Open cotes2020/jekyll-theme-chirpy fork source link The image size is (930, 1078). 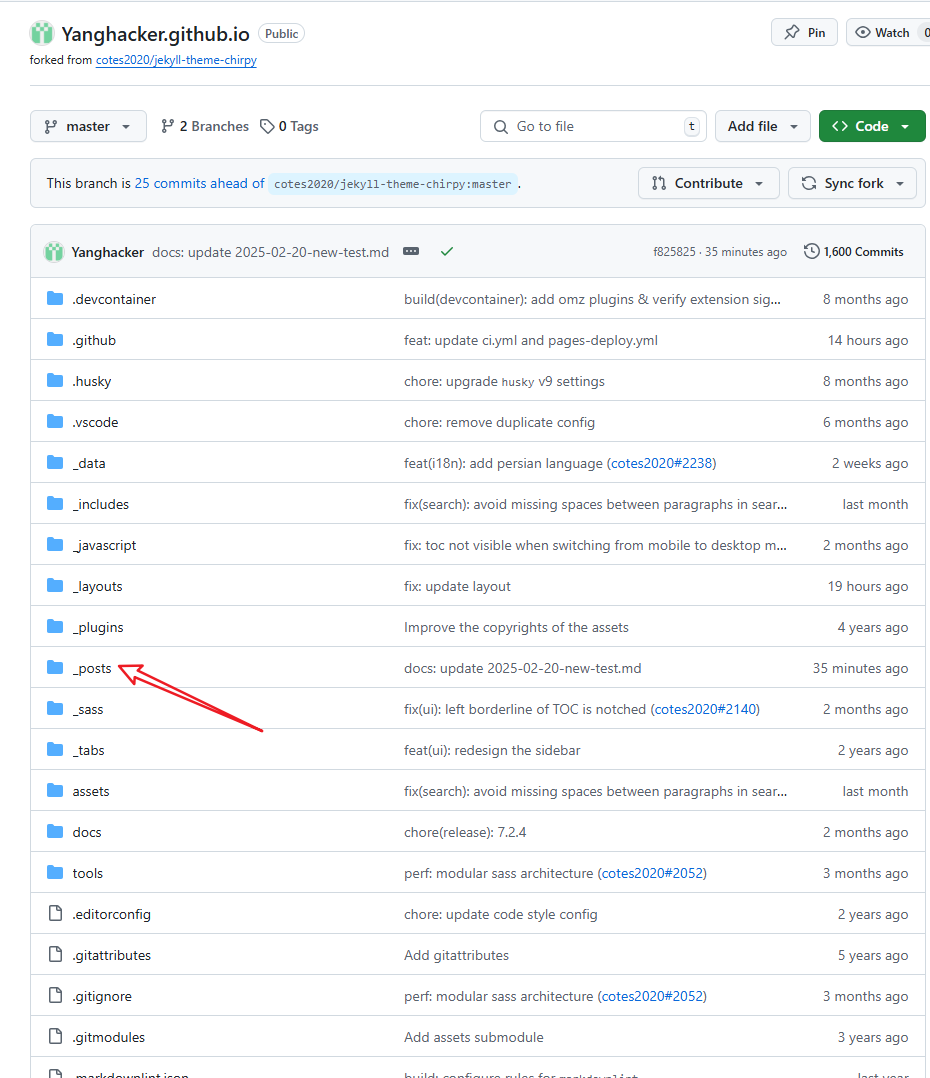[176, 60]
